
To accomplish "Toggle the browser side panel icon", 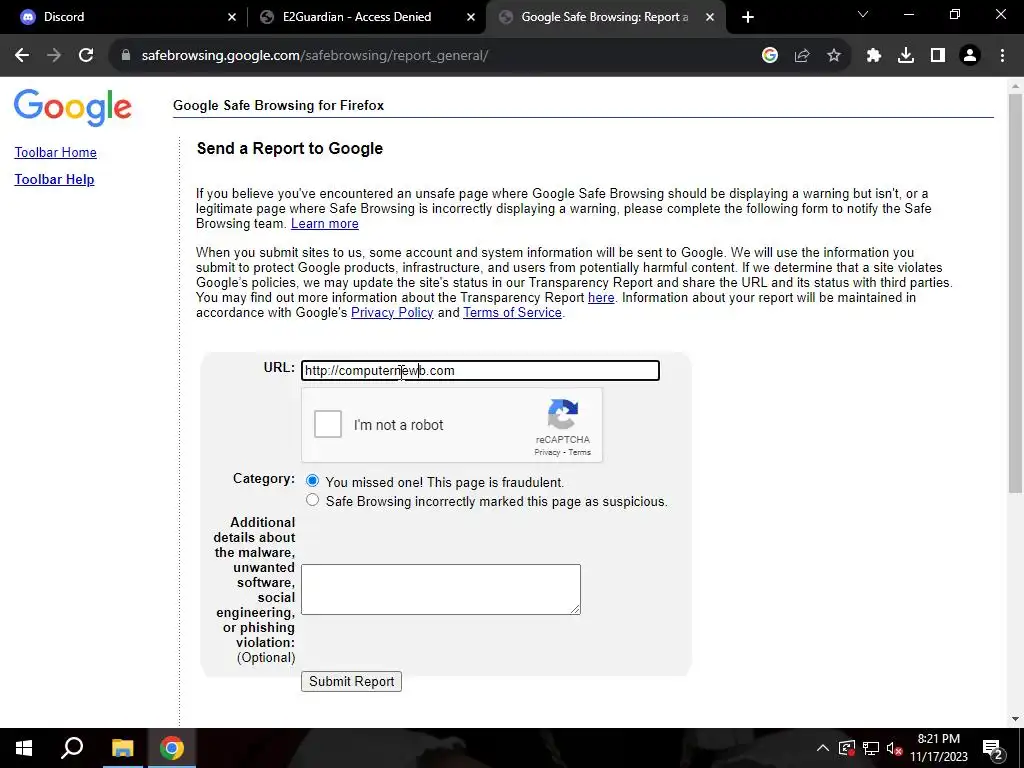I will (938, 56).
